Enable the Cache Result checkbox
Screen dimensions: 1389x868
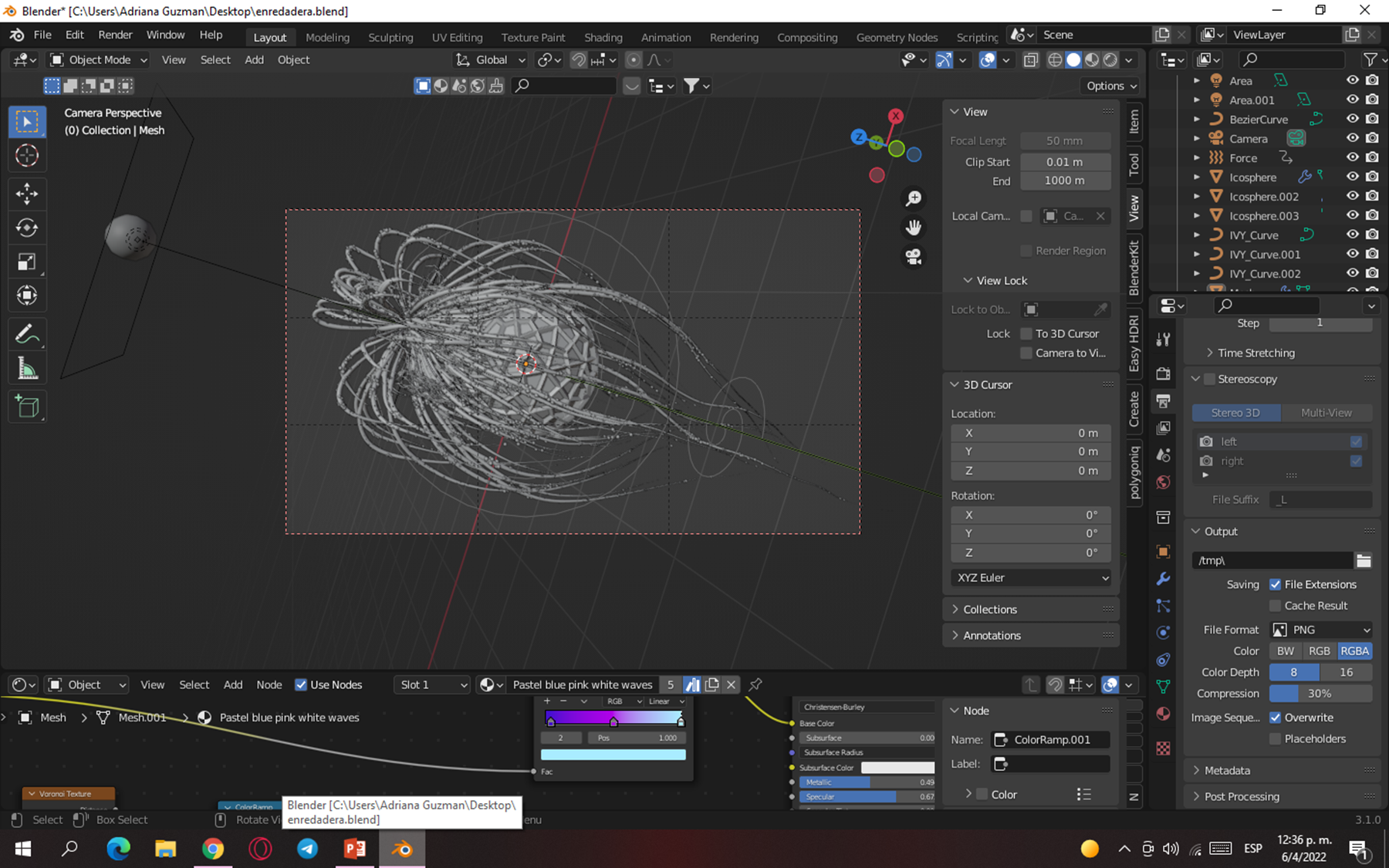(x=1275, y=606)
